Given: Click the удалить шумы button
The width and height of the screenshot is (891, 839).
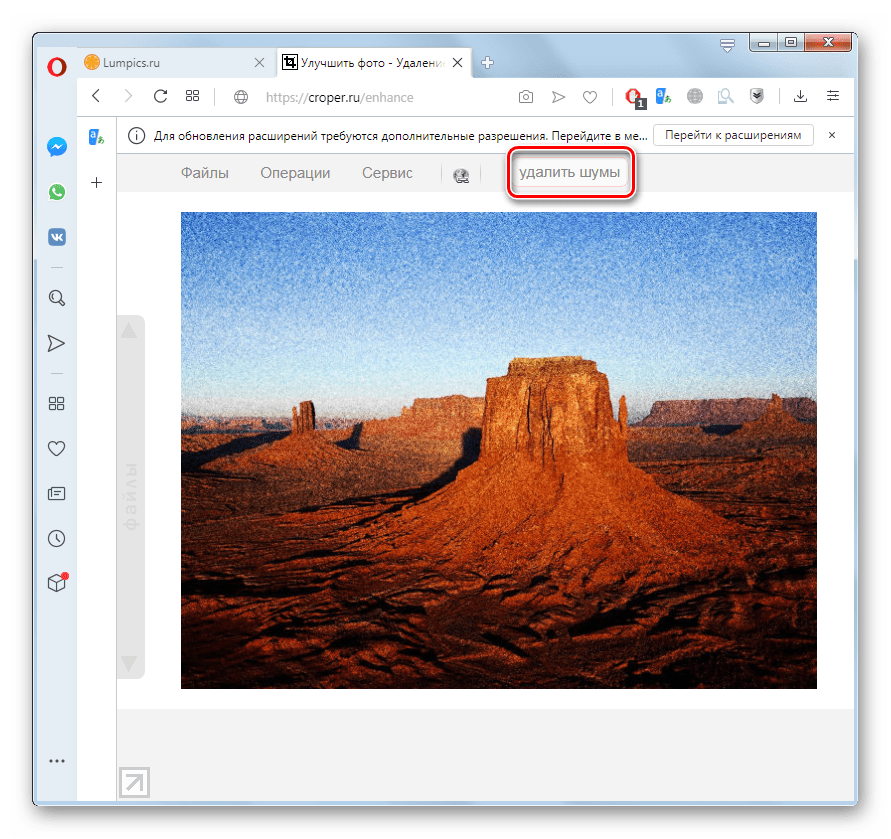Looking at the screenshot, I should 570,172.
